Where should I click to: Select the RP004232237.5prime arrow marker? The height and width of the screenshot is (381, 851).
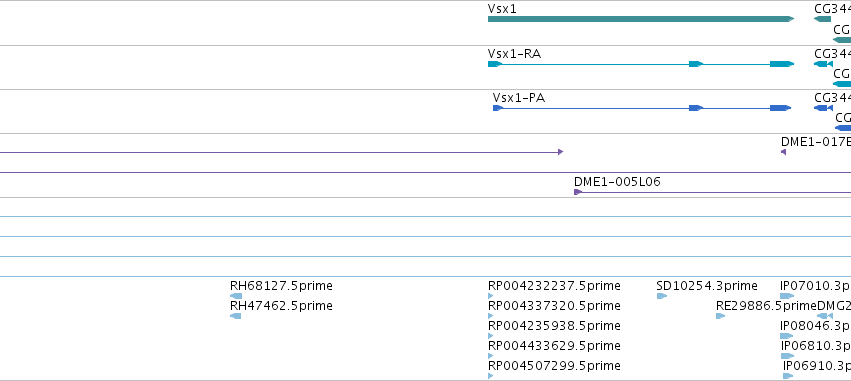(x=491, y=296)
